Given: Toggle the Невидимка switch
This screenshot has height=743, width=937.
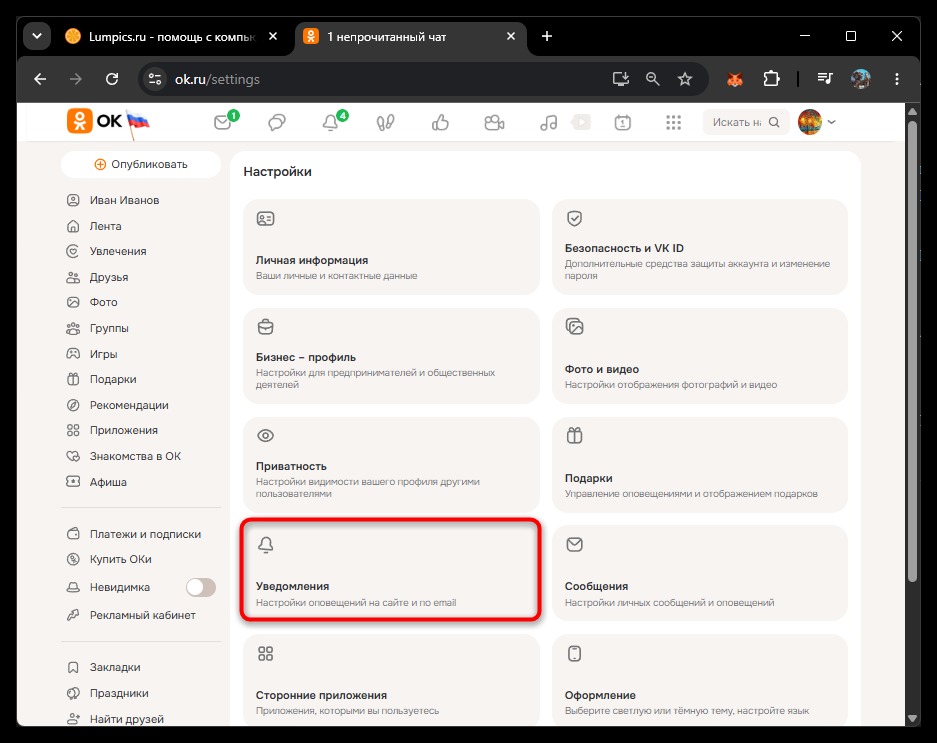Looking at the screenshot, I should [x=200, y=587].
